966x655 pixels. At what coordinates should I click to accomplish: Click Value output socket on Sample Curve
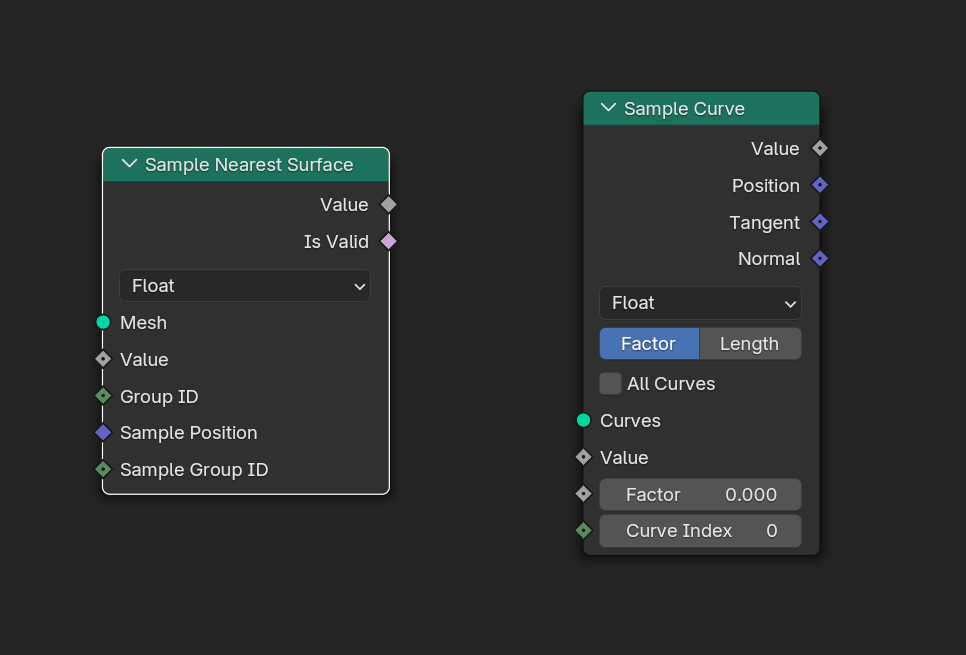click(x=820, y=148)
